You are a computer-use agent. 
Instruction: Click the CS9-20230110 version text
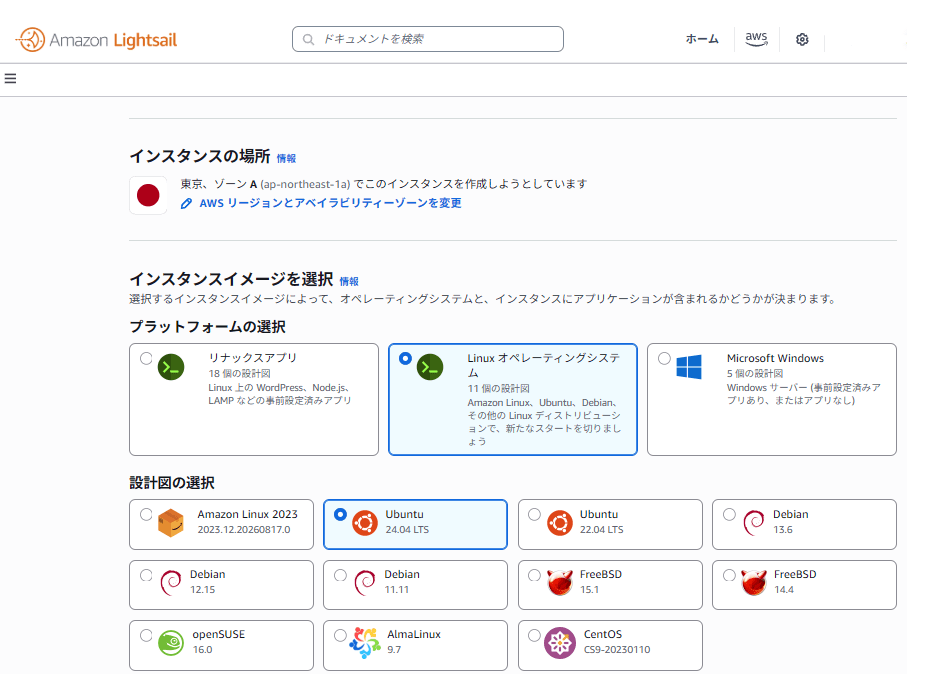617,650
